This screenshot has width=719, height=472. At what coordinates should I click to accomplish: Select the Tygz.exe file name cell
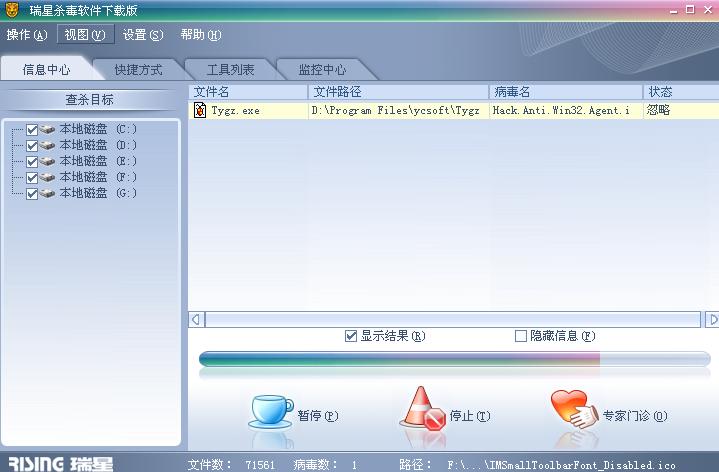pos(248,111)
